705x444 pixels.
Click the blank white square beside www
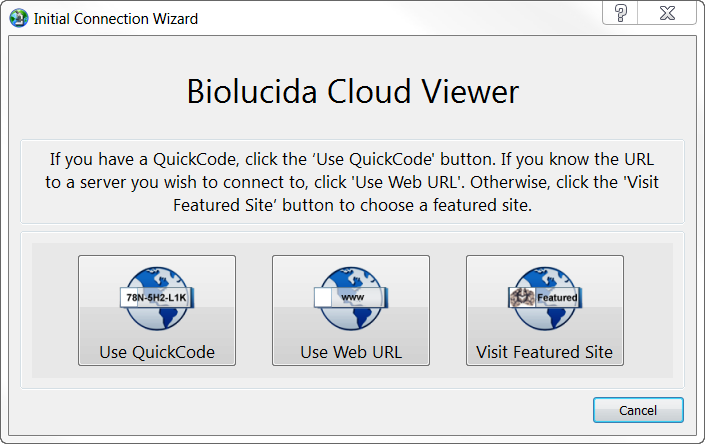pos(322,297)
